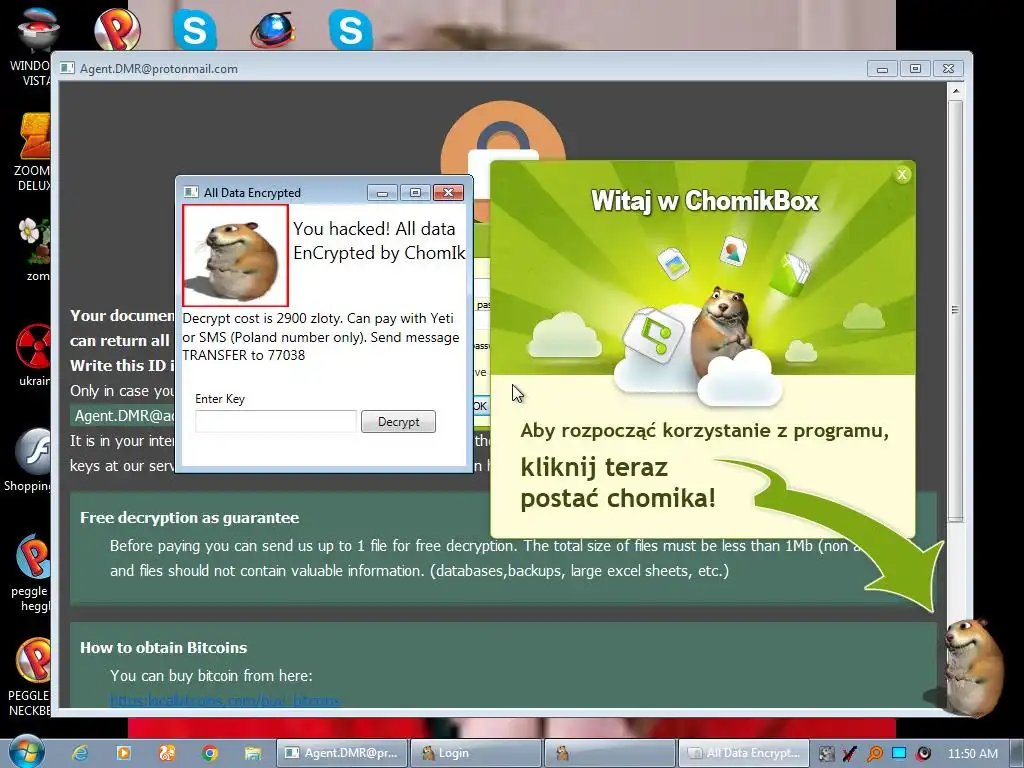Switch to Login taskbar window
This screenshot has height=768, width=1024.
click(x=476, y=753)
